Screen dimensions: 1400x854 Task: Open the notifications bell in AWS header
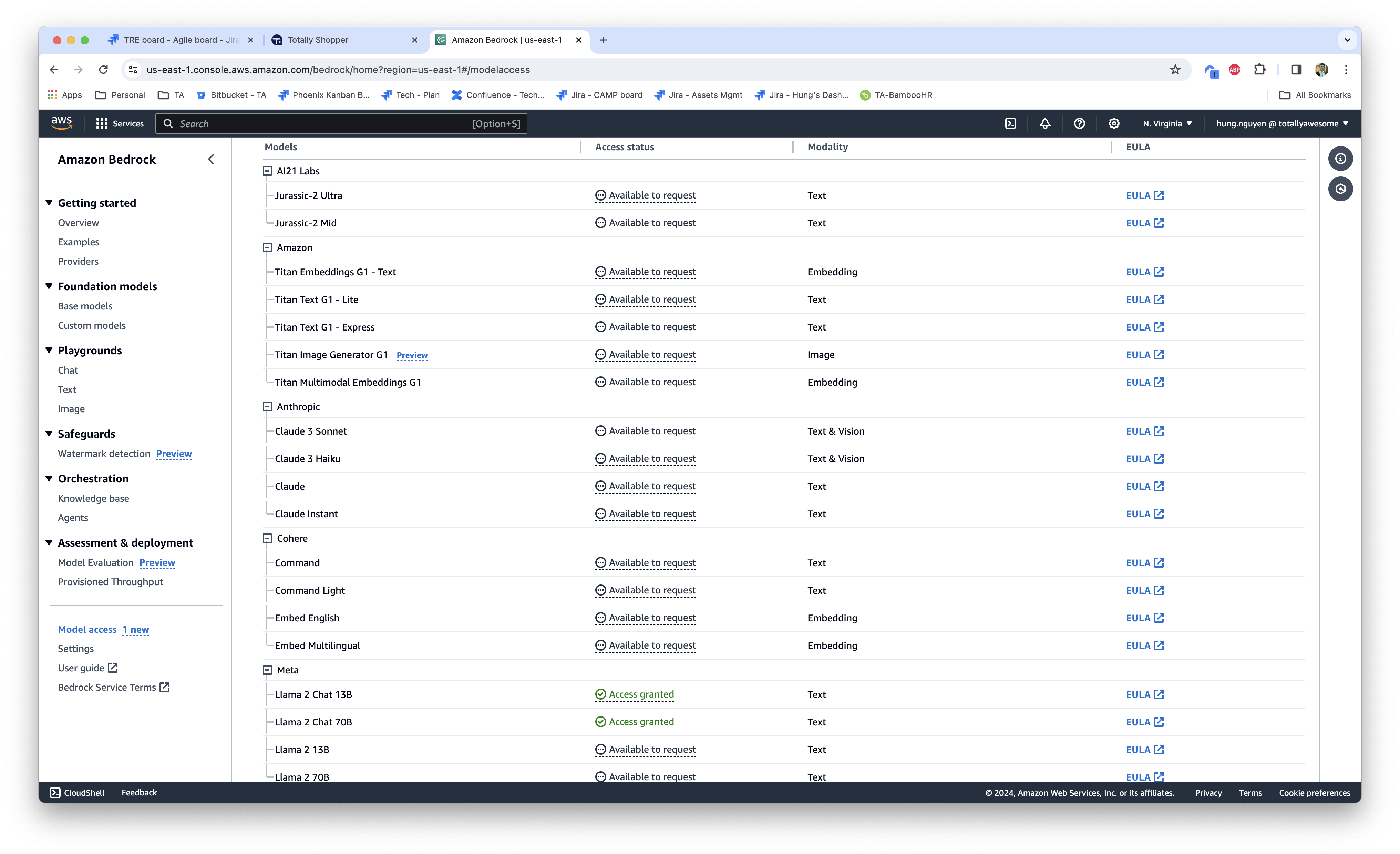coord(1044,123)
